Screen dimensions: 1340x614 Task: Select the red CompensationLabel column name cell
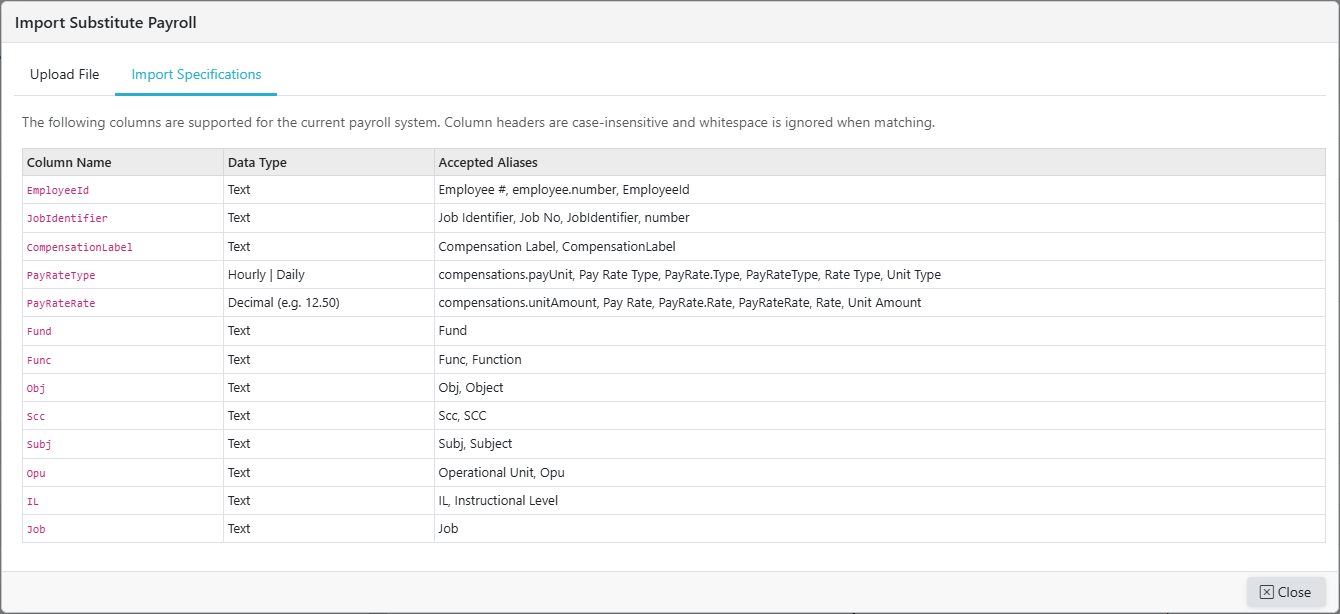[123, 247]
